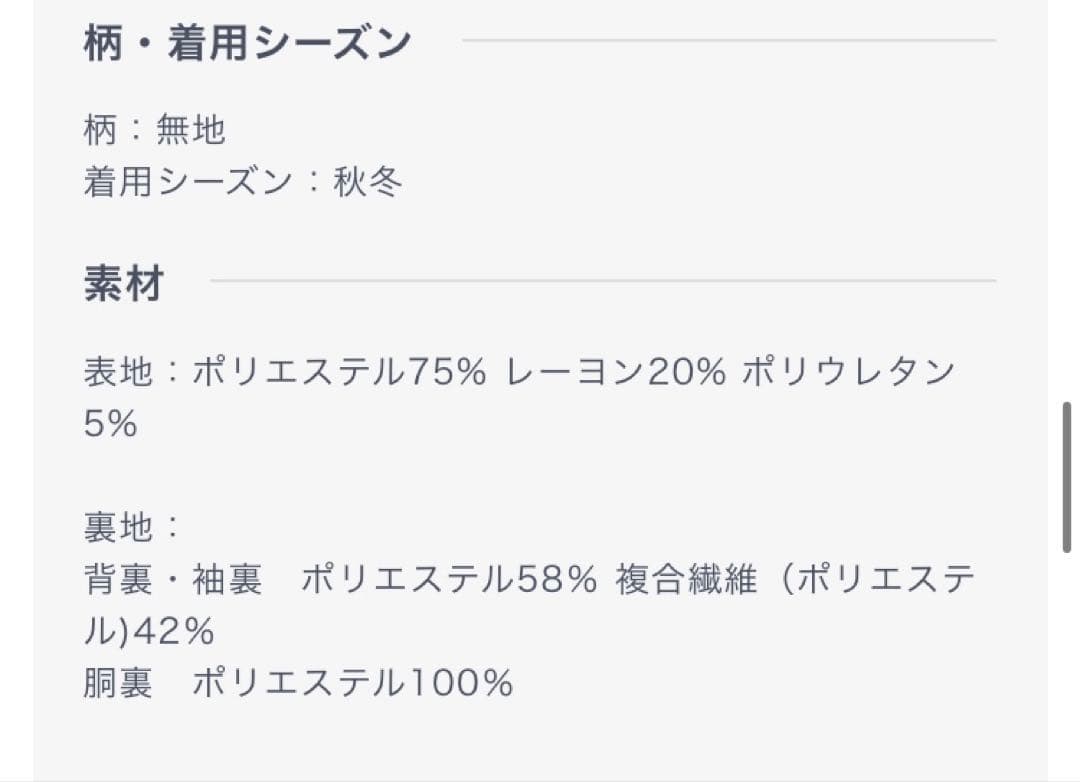The width and height of the screenshot is (1080, 782).
Task: Click the 背裏・袖裏 label
Action: pyautogui.click(x=173, y=580)
